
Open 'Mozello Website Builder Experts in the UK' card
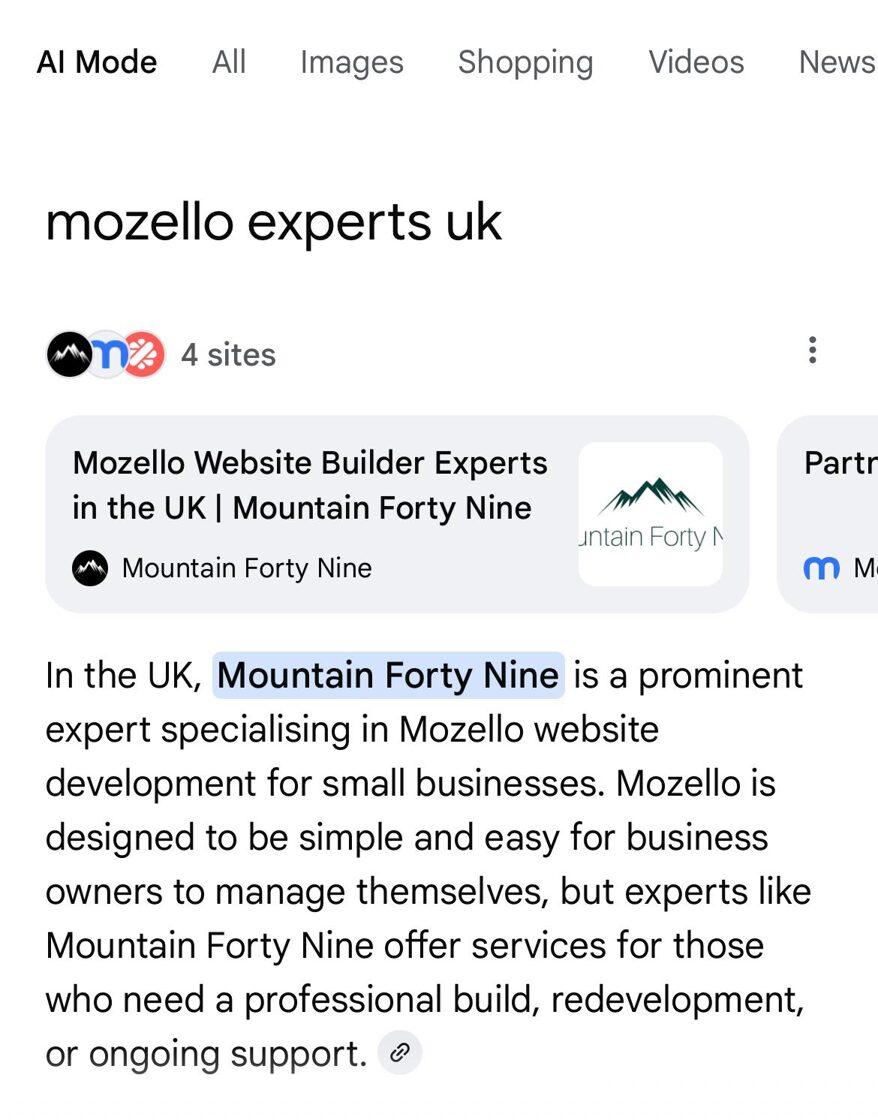[397, 514]
